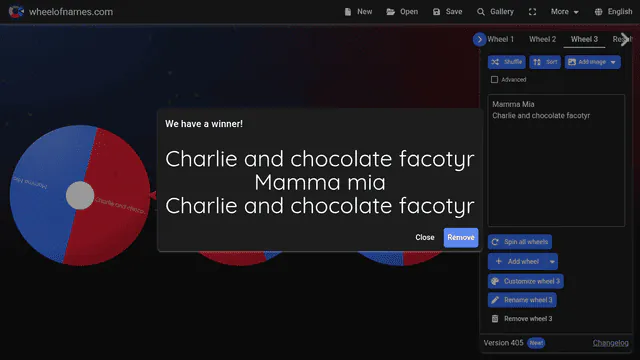
Task: Switch to the Wheel 2 tab
Action: click(542, 40)
